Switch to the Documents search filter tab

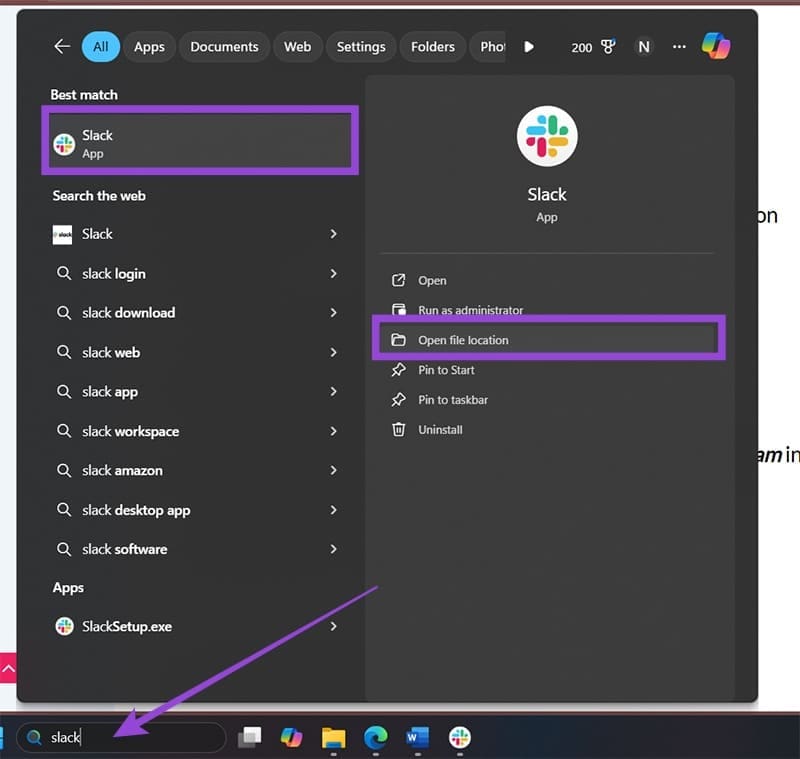coord(224,46)
